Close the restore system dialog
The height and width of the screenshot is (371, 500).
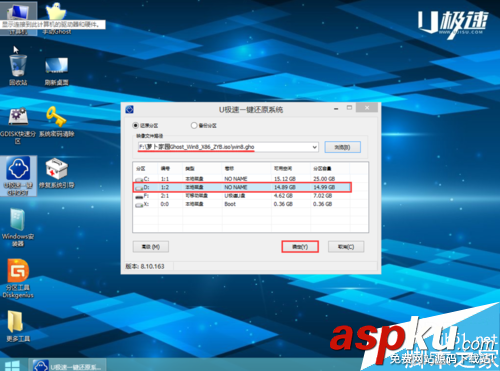(367, 108)
